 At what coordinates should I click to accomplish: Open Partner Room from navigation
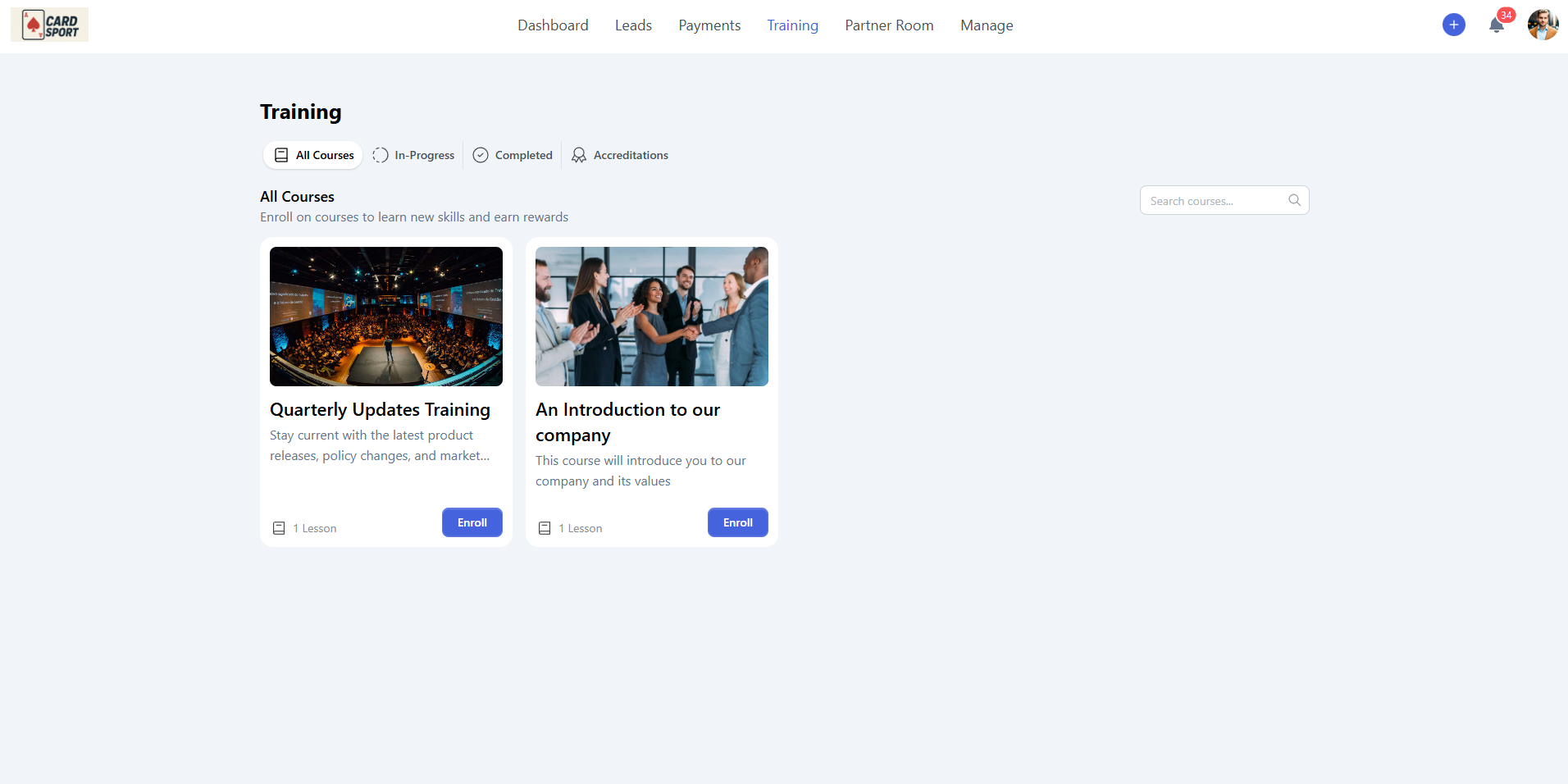click(x=889, y=25)
